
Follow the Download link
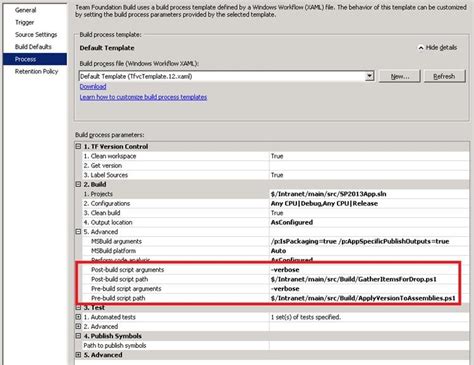93,87
